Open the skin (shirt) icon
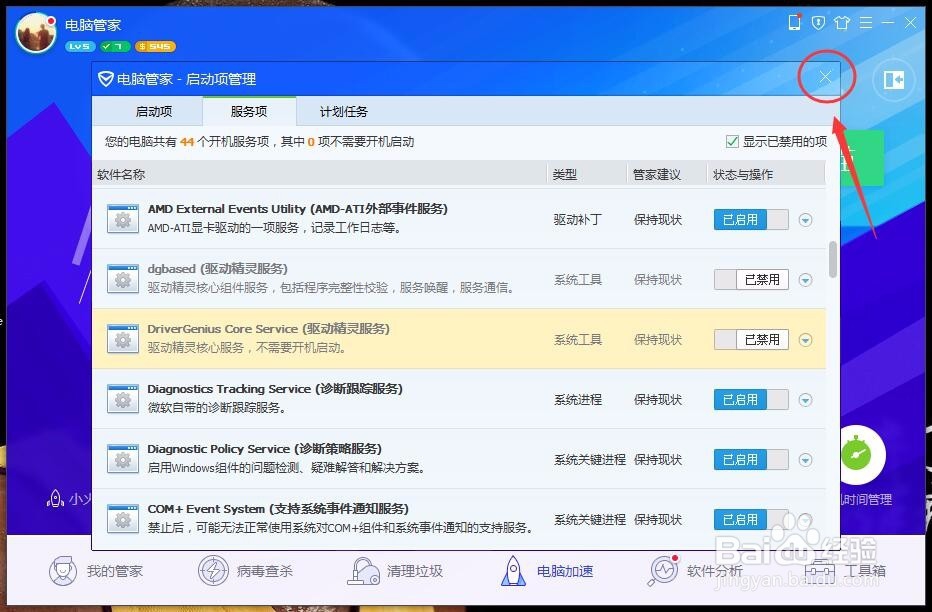The image size is (932, 612). pos(842,23)
